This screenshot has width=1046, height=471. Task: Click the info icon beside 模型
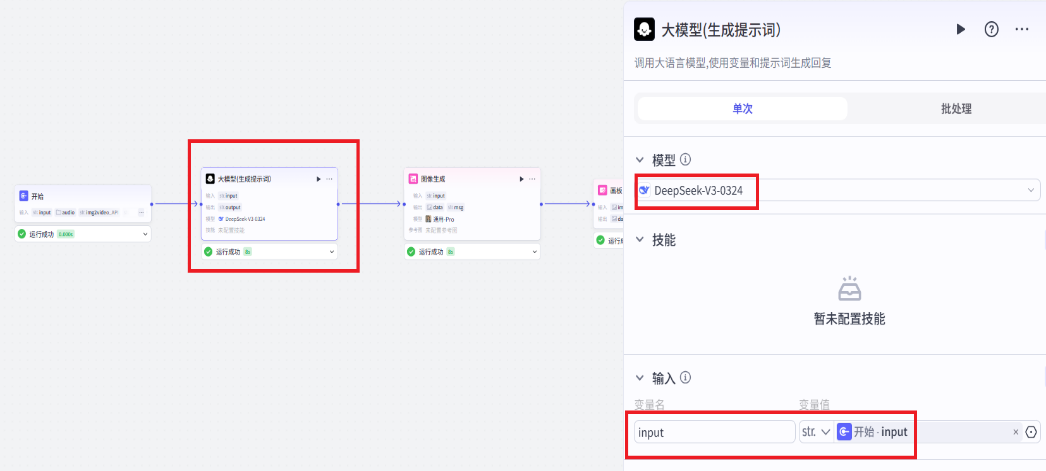coord(686,160)
